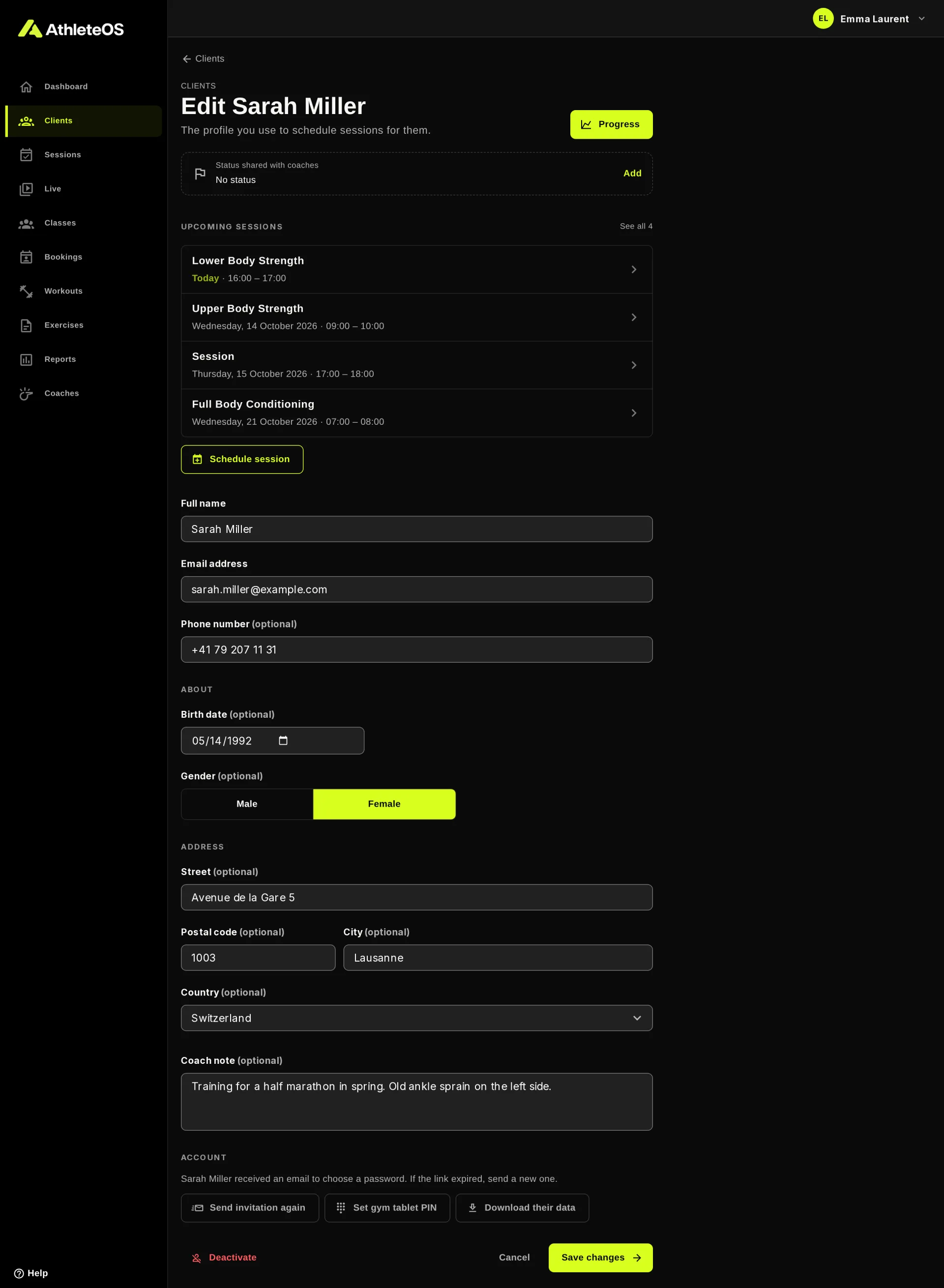Open Dashboard via its home icon
This screenshot has height=1288, width=944.
tap(26, 87)
